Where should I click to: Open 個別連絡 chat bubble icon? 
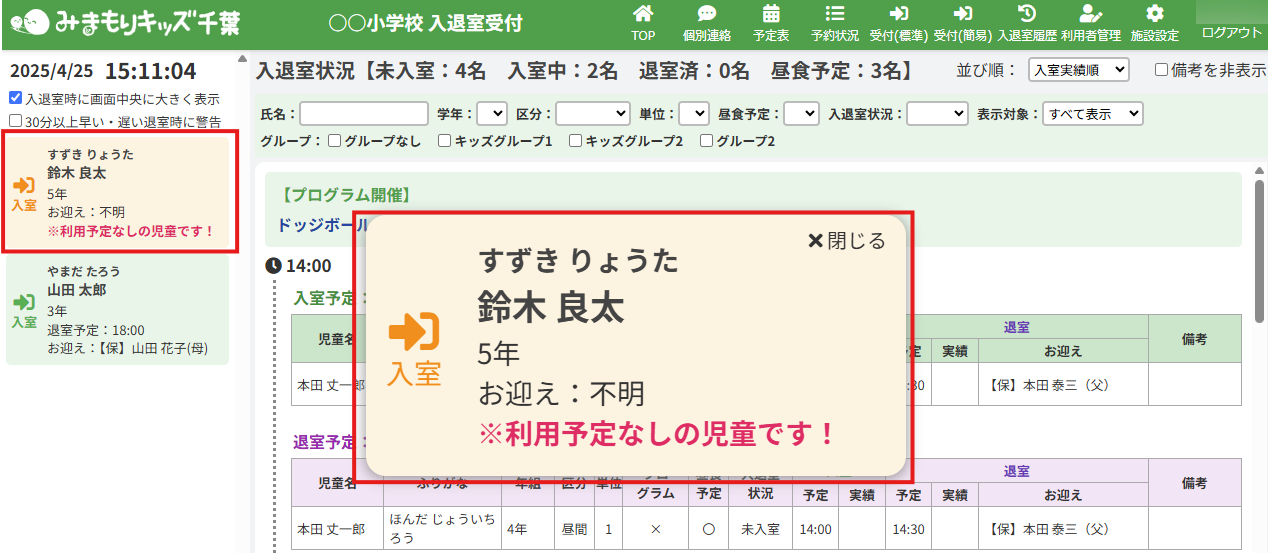[x=707, y=15]
